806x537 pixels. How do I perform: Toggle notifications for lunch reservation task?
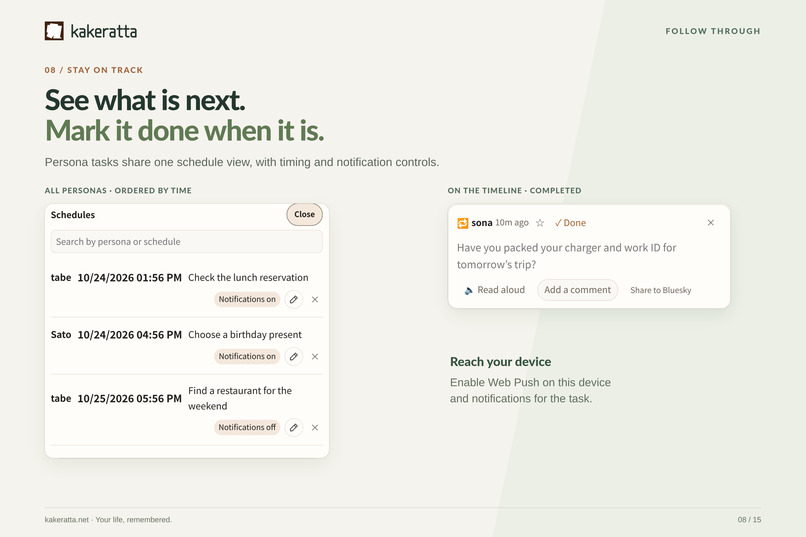point(247,299)
